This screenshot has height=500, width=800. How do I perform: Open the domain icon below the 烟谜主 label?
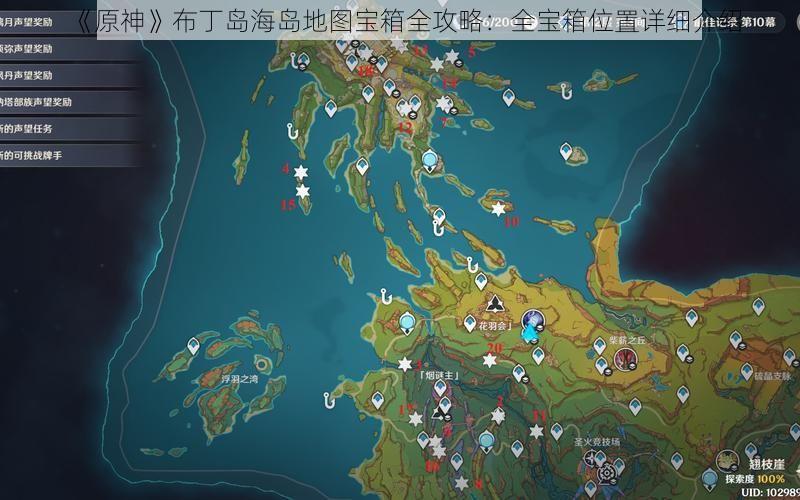[438, 412]
